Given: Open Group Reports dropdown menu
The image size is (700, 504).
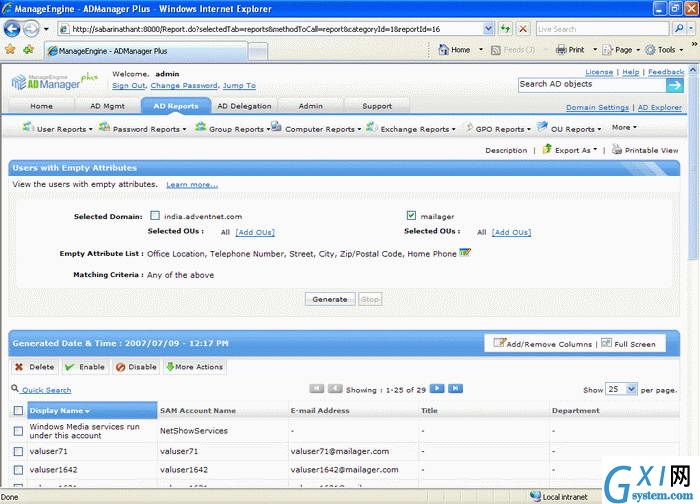Looking at the screenshot, I should point(233,129).
